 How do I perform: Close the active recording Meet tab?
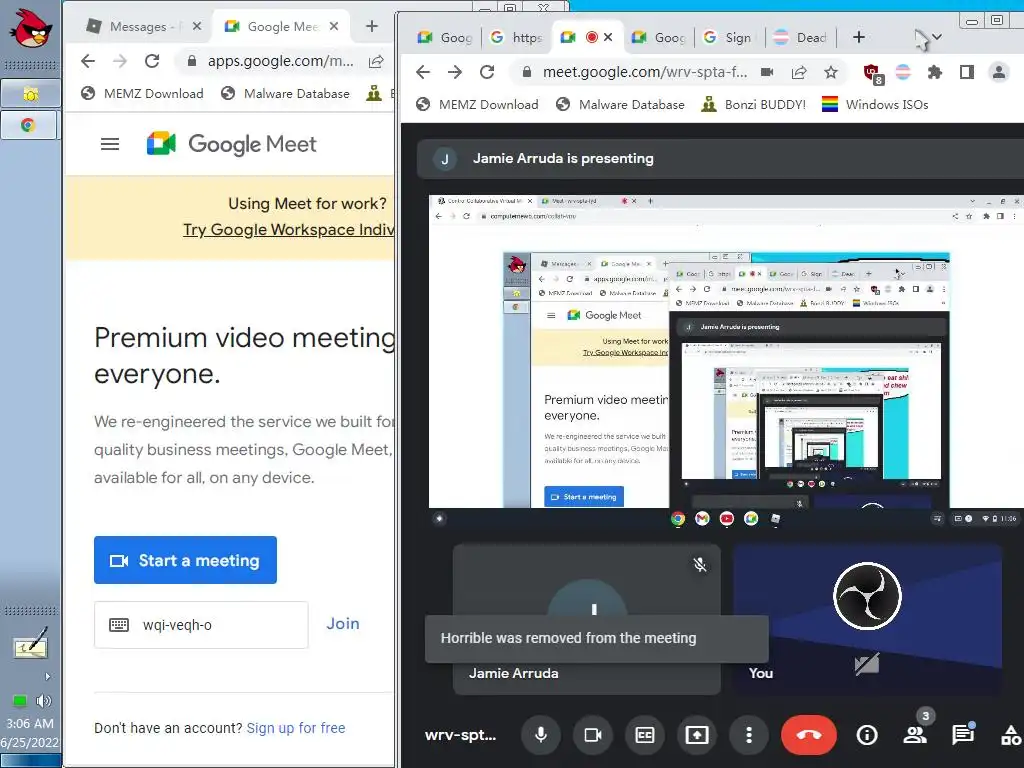608,37
